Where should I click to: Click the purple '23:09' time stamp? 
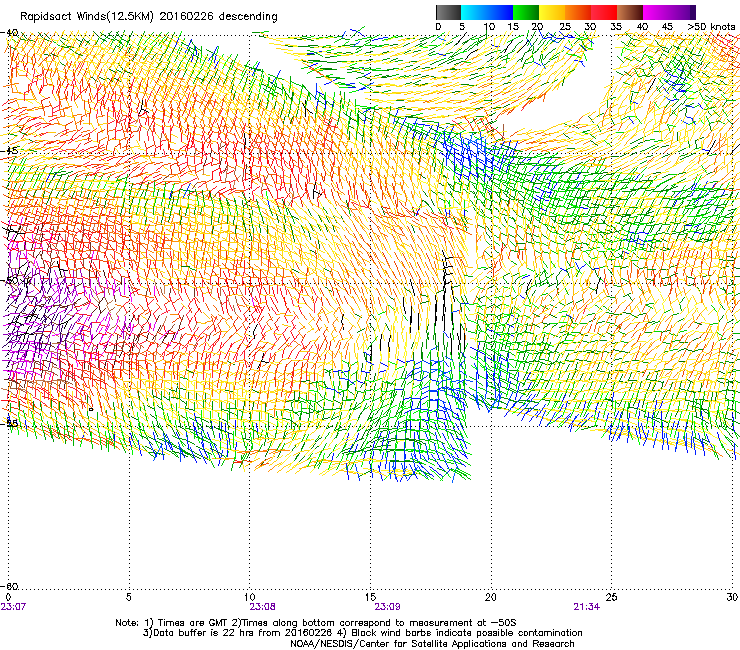(x=387, y=607)
